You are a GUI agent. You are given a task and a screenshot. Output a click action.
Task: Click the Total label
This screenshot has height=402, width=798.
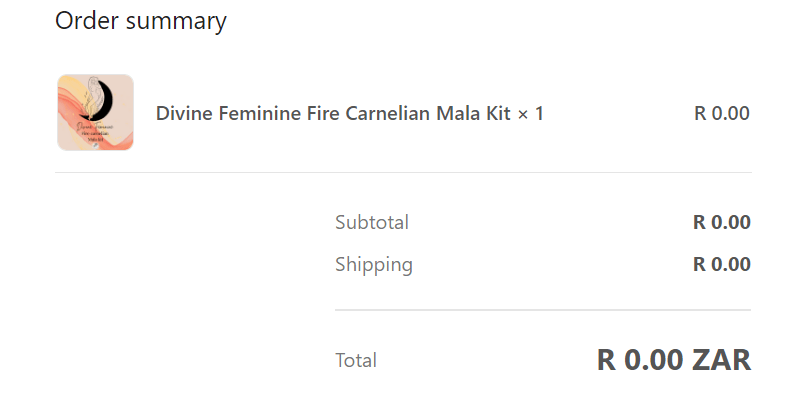pos(356,360)
